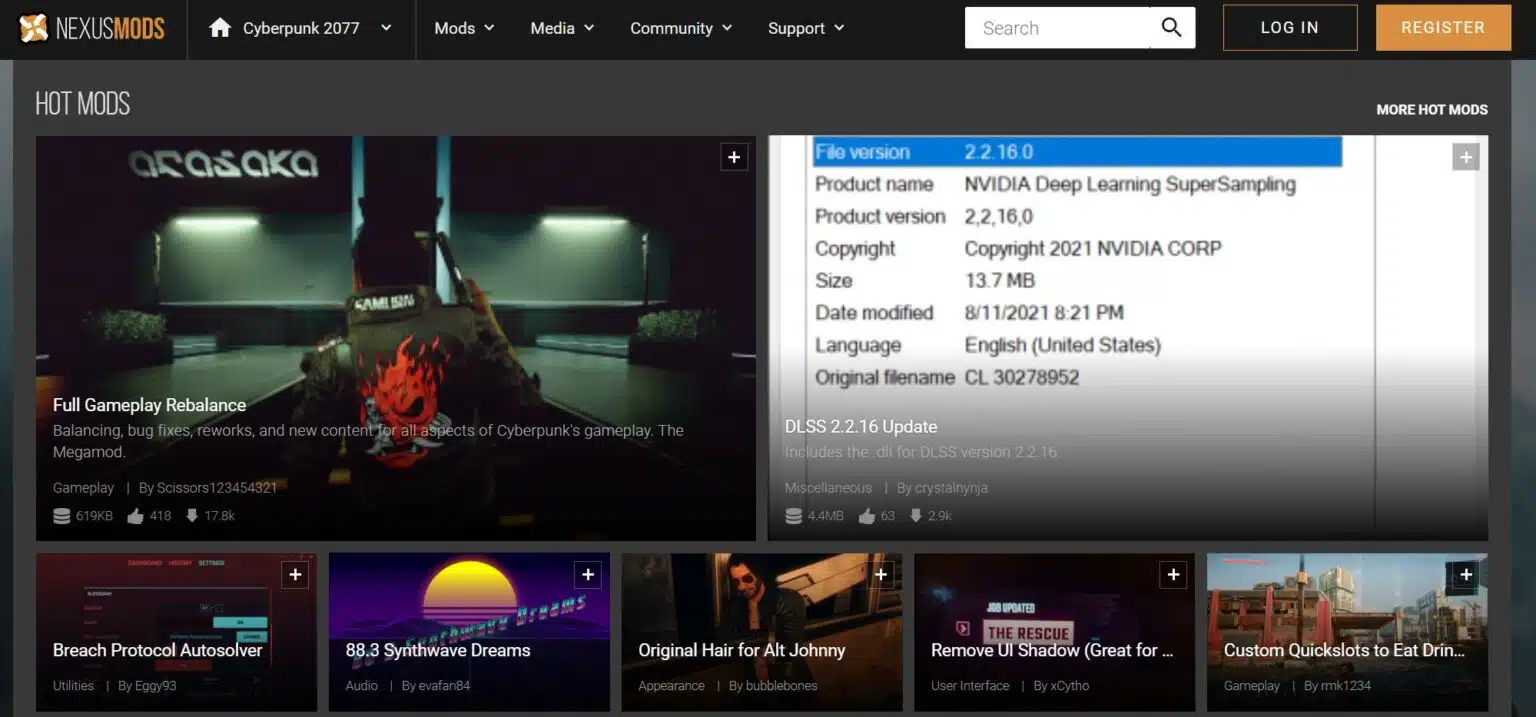Click the file size icon beside 619KB

pyautogui.click(x=61, y=516)
